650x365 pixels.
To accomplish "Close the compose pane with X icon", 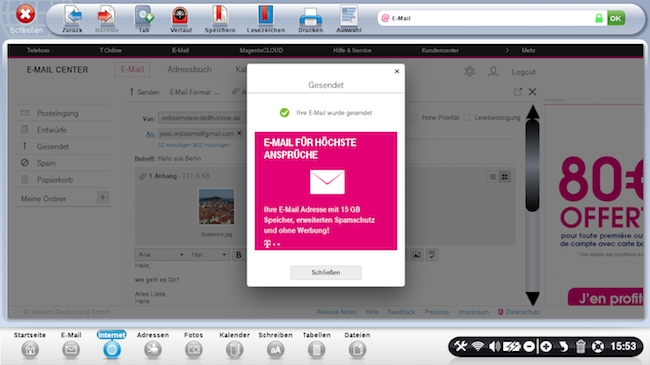I will point(533,92).
